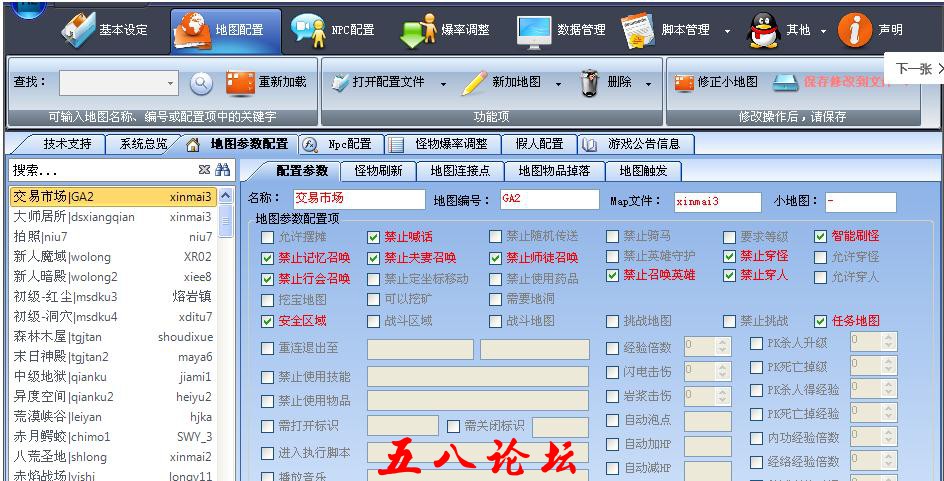Select 新人魔域 in the map list
The width and height of the screenshot is (944, 481).
(113, 257)
